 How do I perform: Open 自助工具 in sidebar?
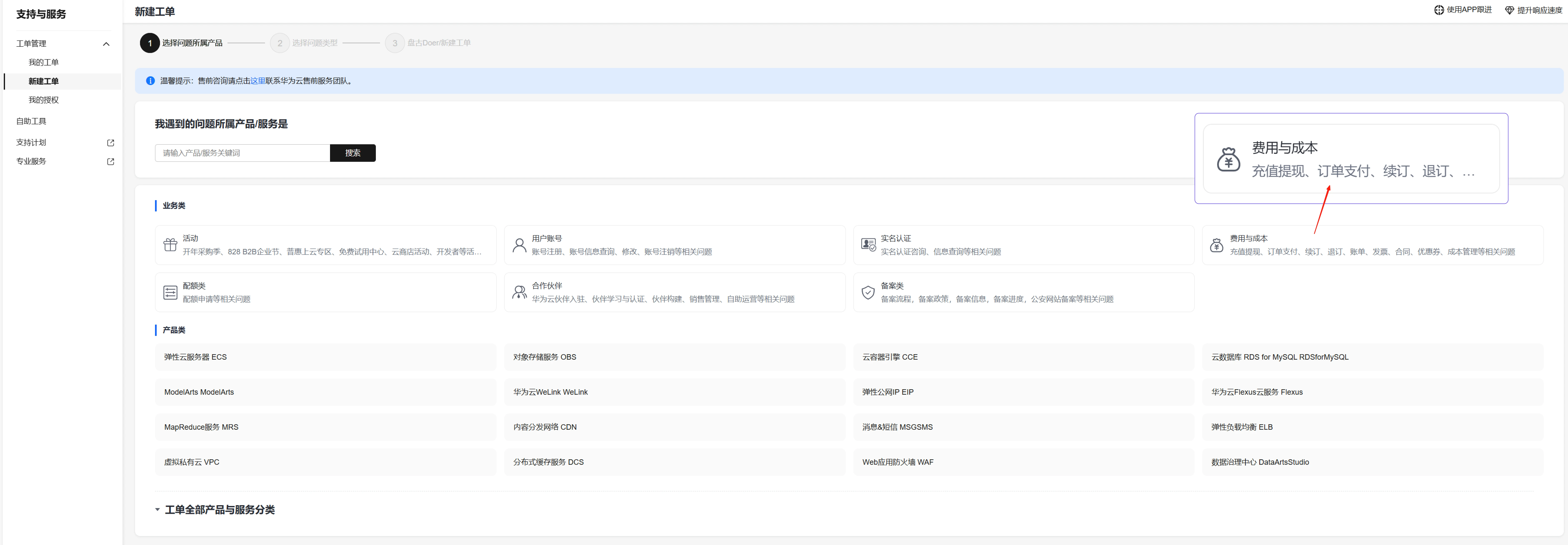pos(31,121)
